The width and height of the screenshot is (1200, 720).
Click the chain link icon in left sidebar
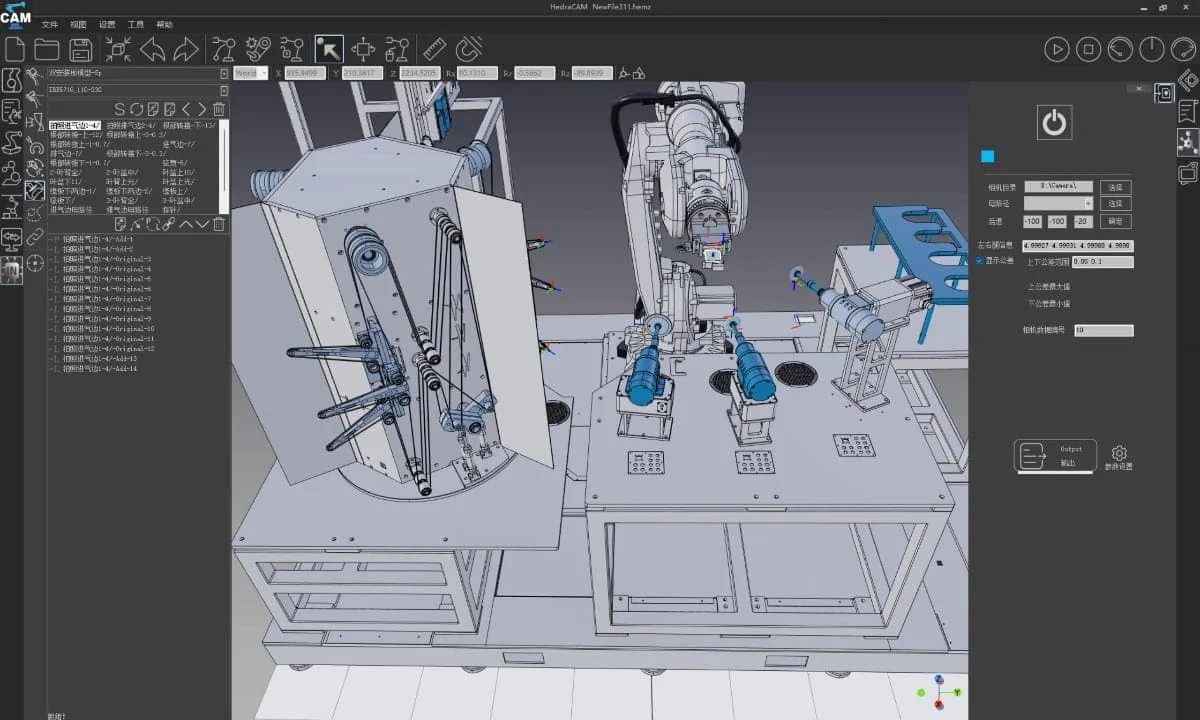(35, 237)
